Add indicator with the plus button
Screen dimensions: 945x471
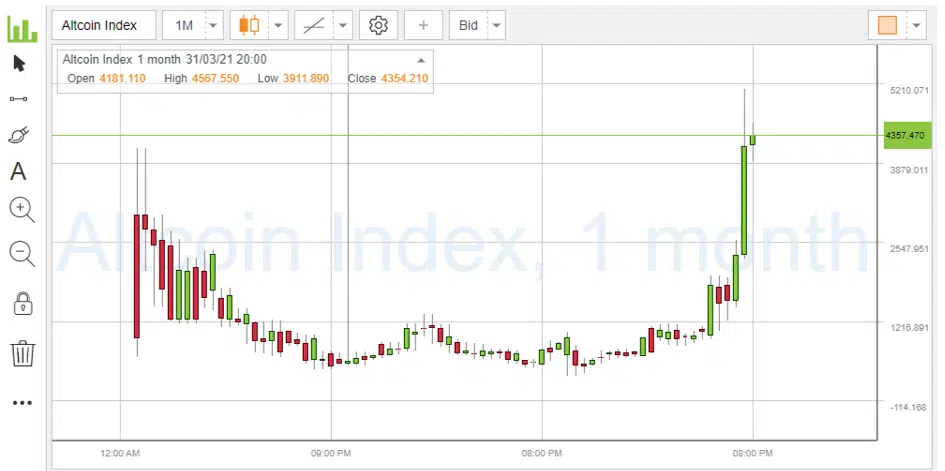pos(423,25)
